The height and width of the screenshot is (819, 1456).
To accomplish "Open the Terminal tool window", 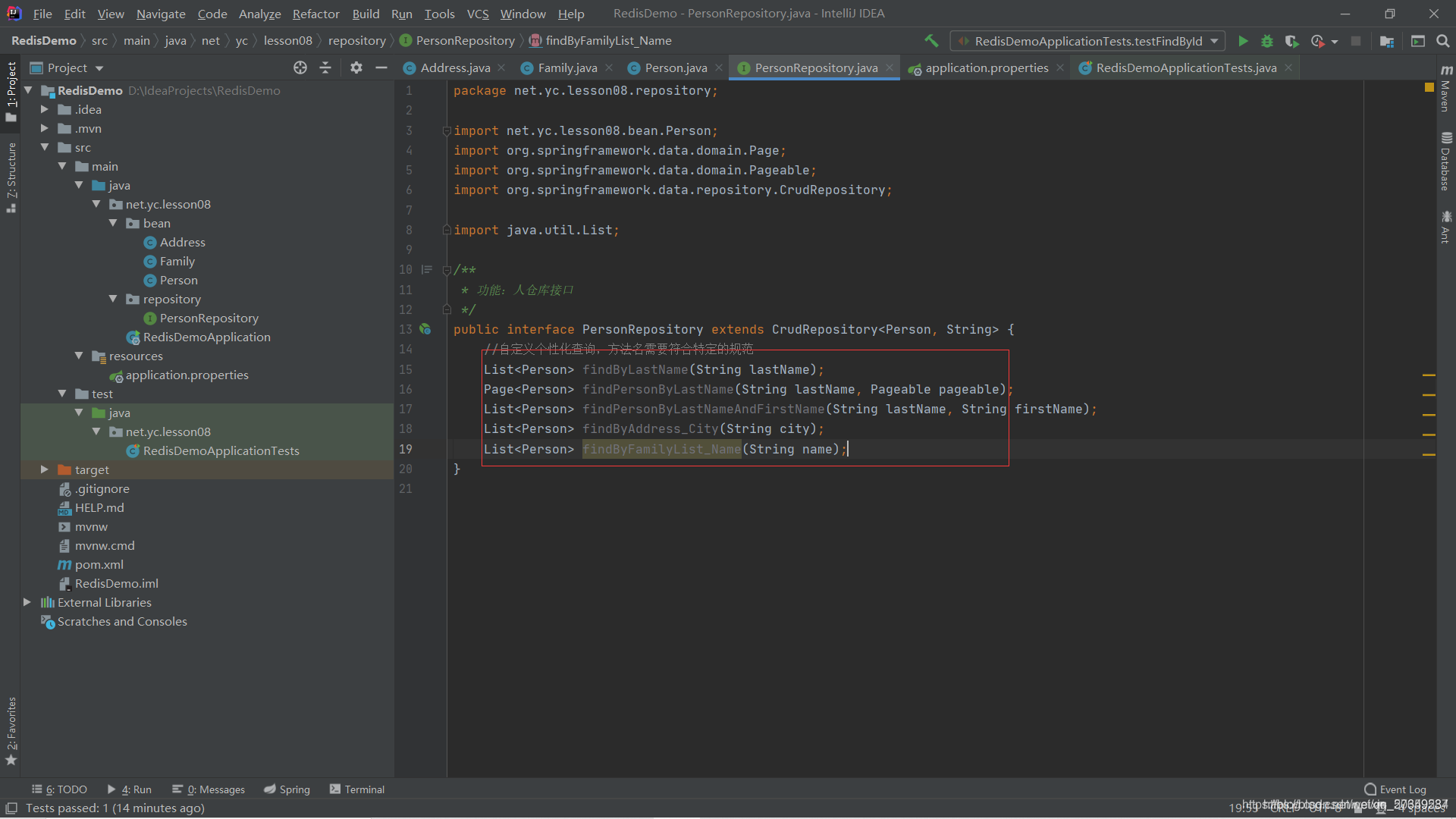I will 356,789.
